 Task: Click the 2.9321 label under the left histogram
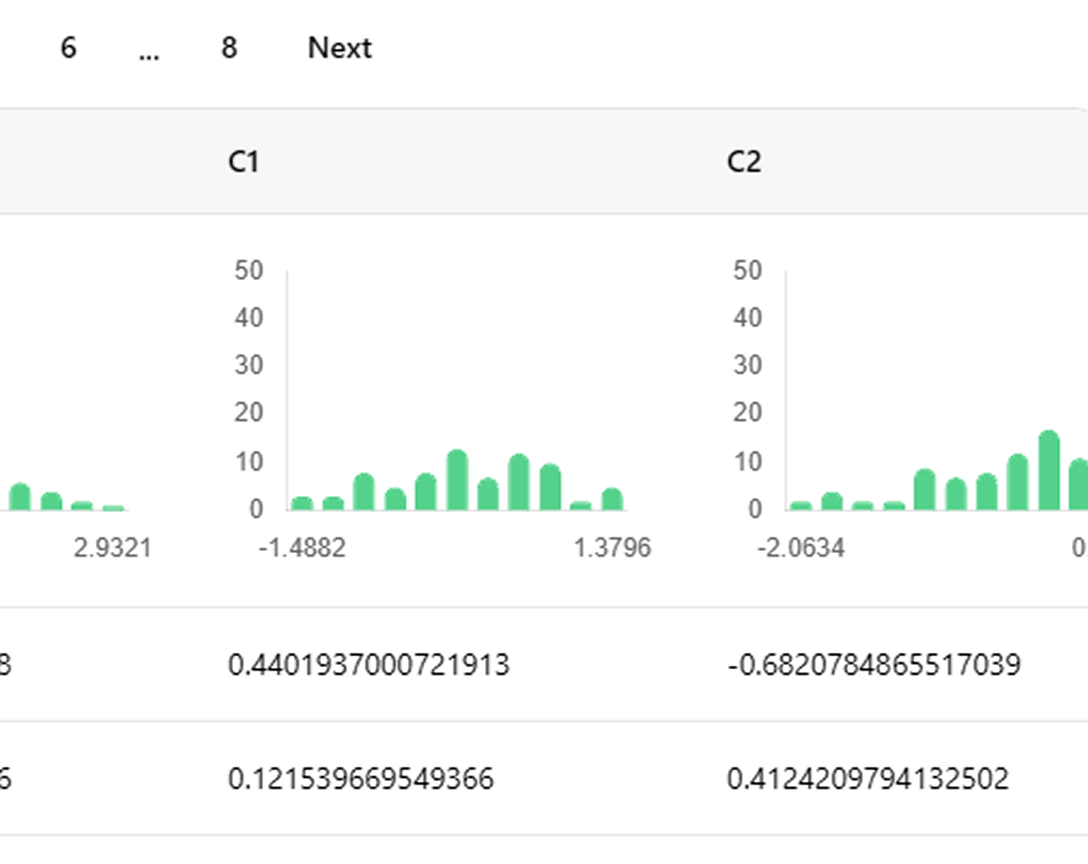tap(113, 549)
